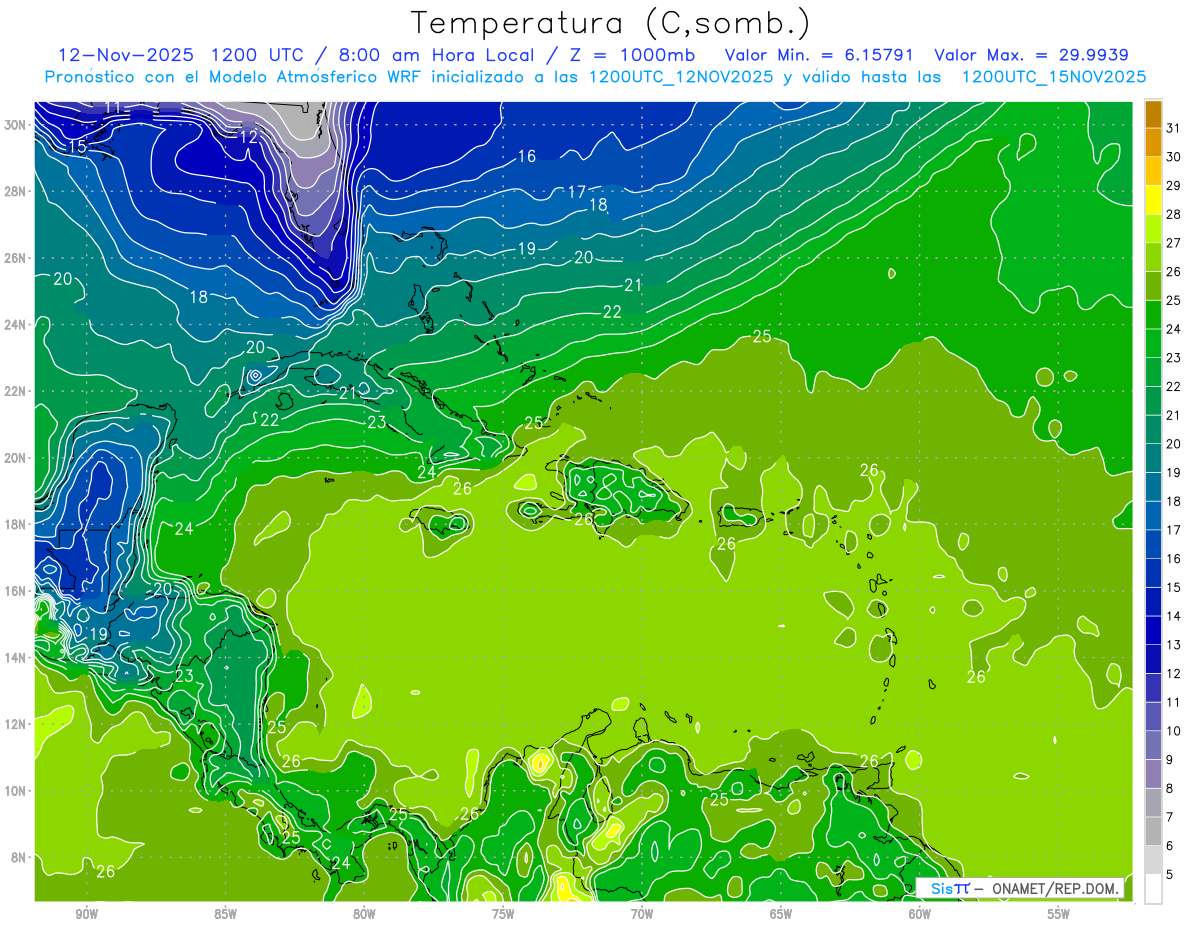Click the "10N" latitude axis label
Viewport: 1200px width, 927px height.
(15, 790)
